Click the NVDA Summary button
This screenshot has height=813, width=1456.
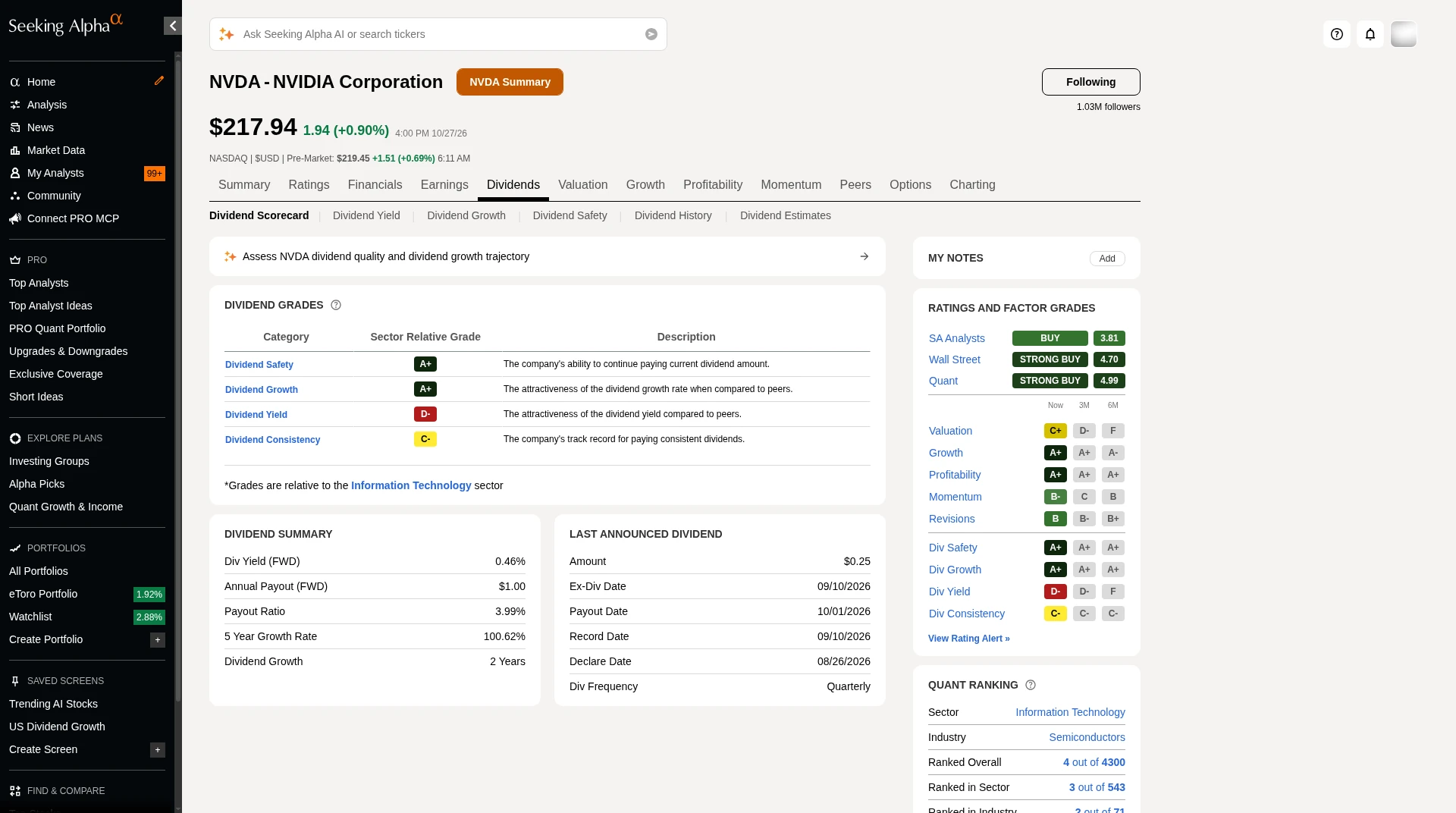coord(510,82)
